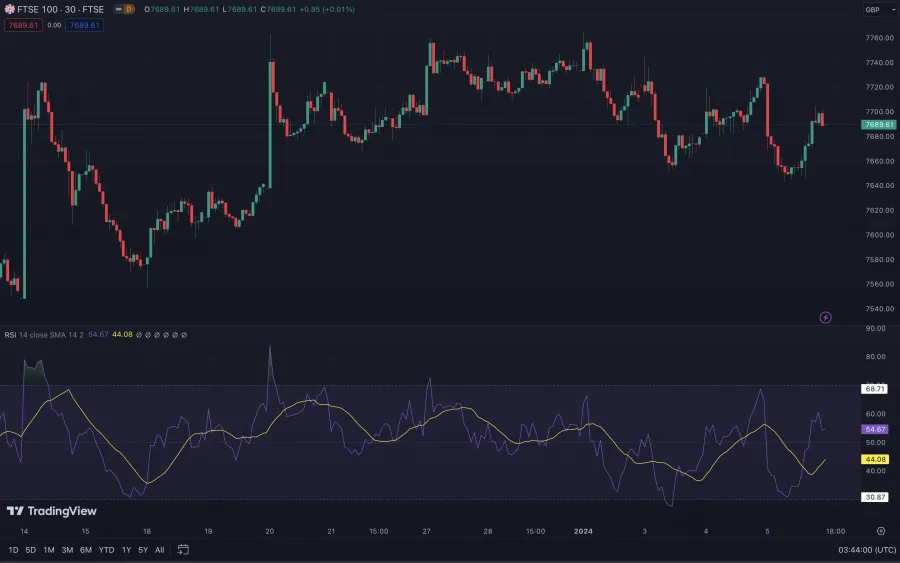Click the 03:44:00 (UTC) timezone clock
The height and width of the screenshot is (563, 900).
(867, 550)
